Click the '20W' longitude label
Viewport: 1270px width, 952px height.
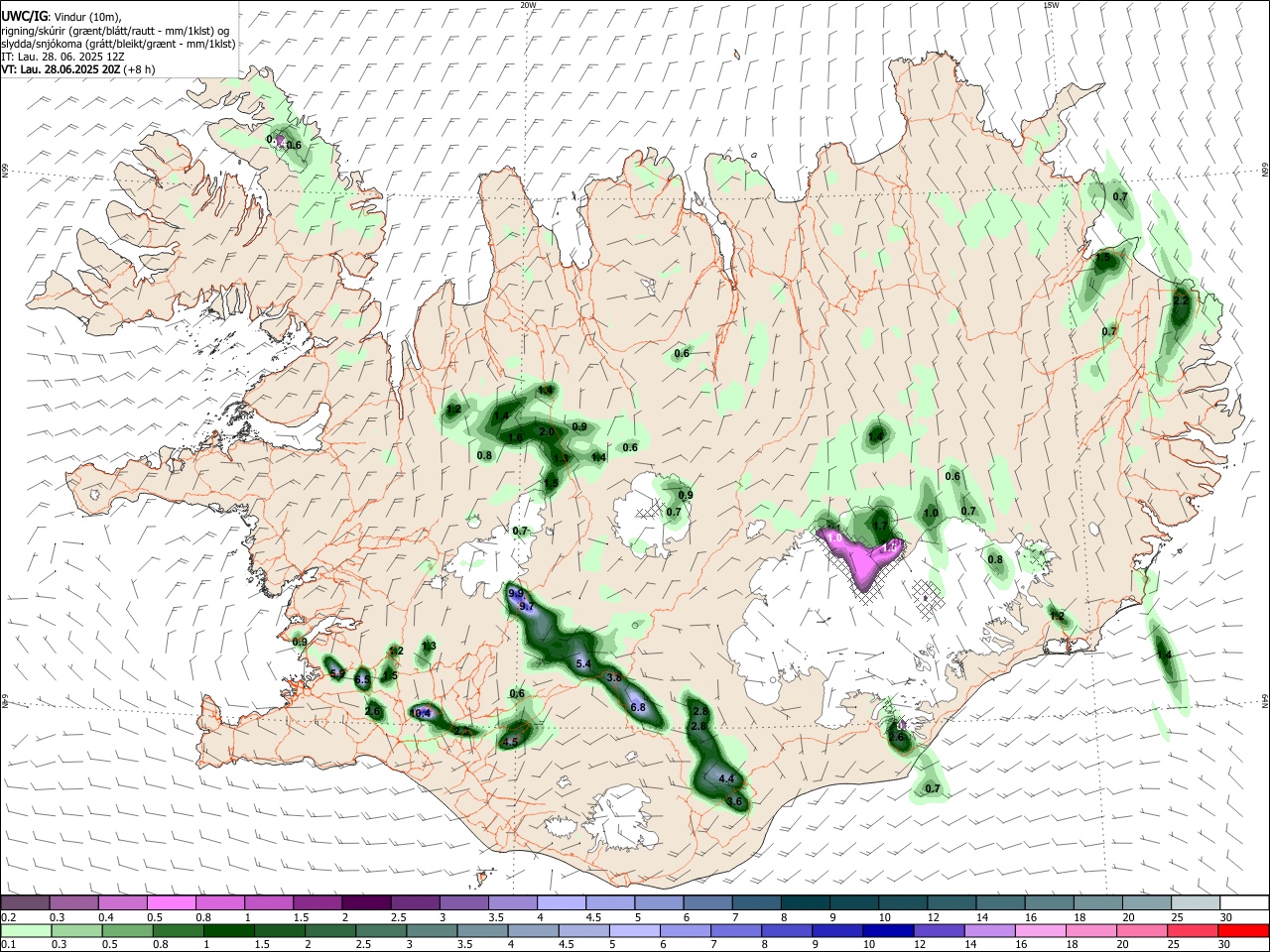[x=528, y=5]
